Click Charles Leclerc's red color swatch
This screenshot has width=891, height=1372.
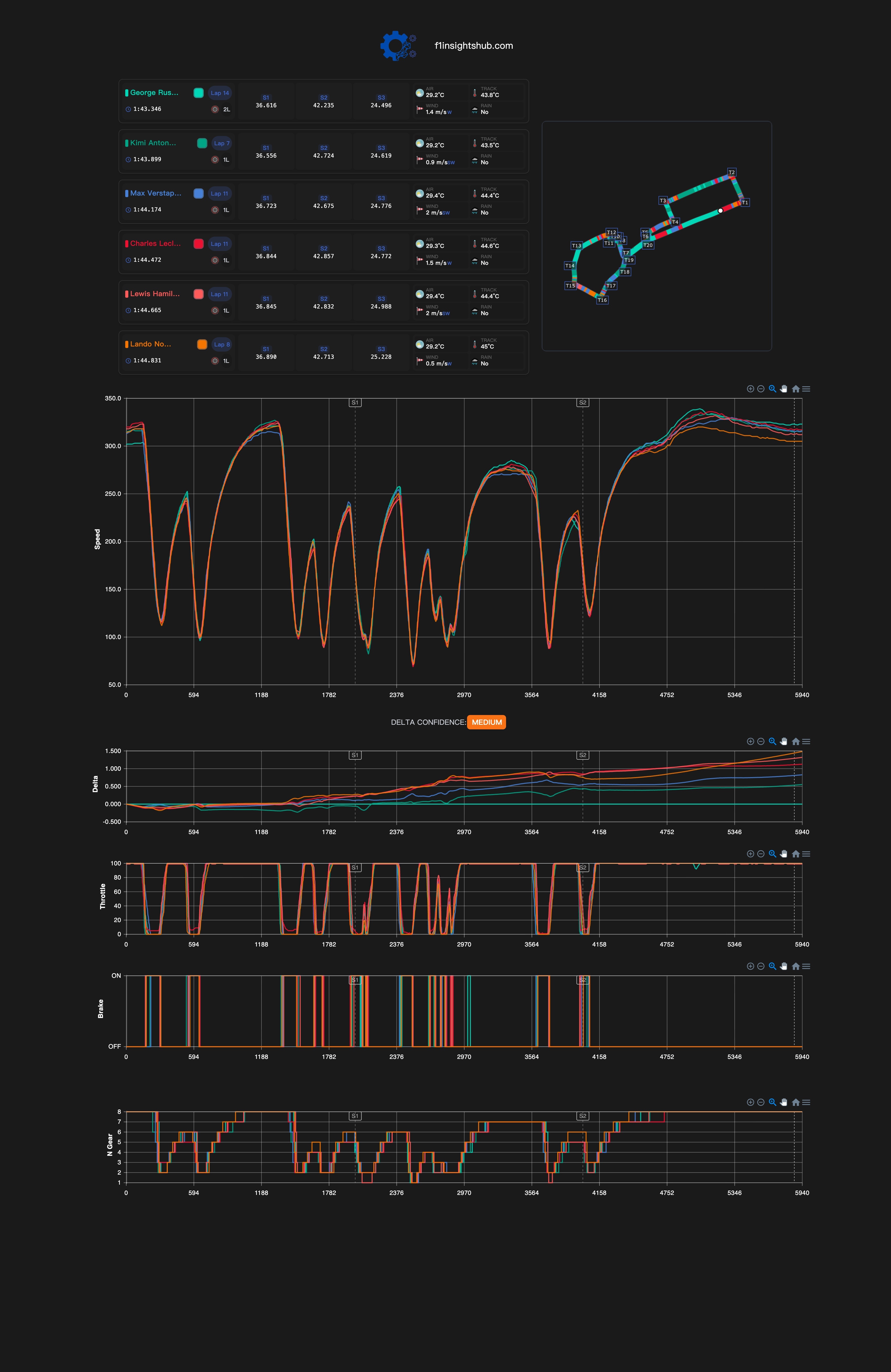198,244
